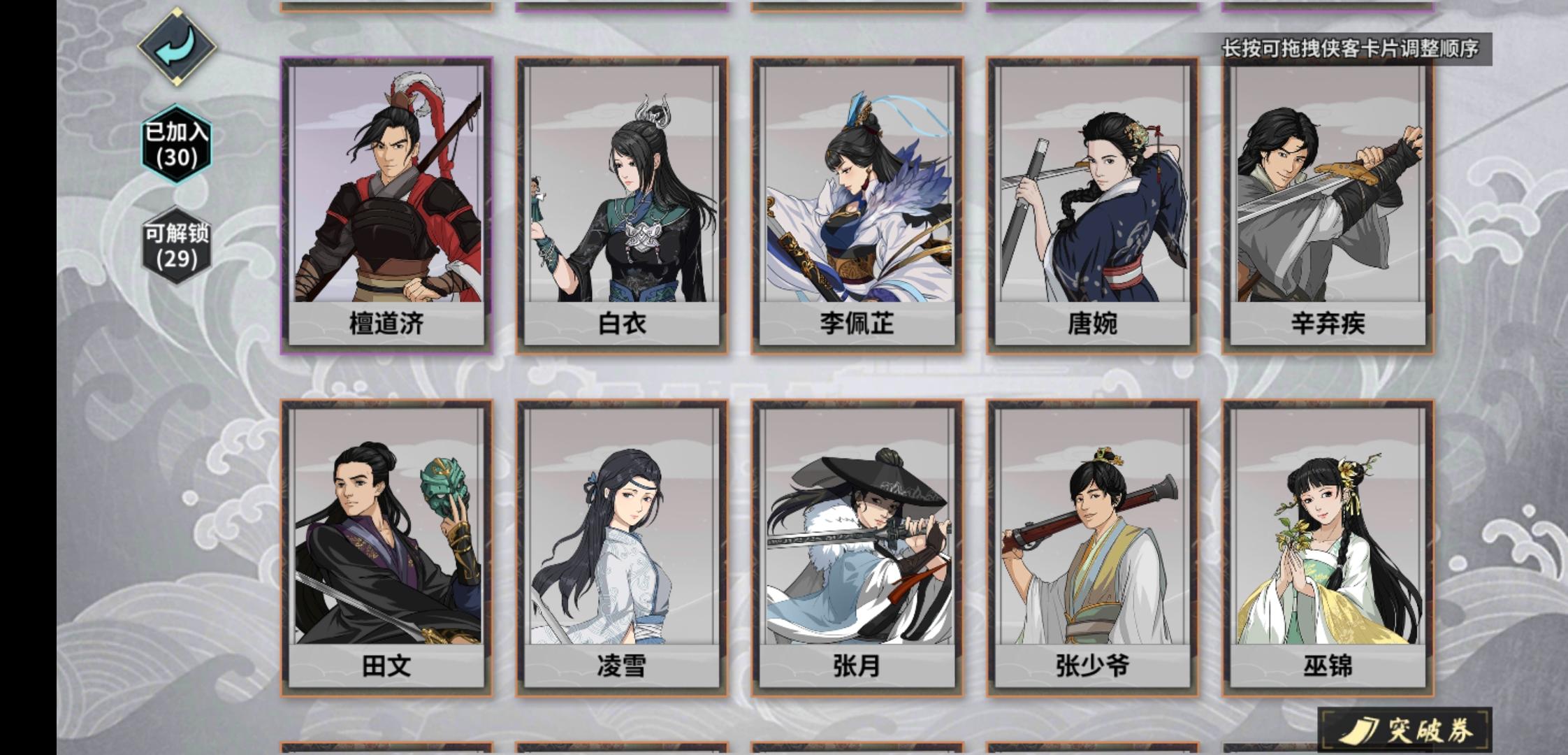The image size is (1568, 755).
Task: Select the 张月 character card
Action: [x=857, y=548]
